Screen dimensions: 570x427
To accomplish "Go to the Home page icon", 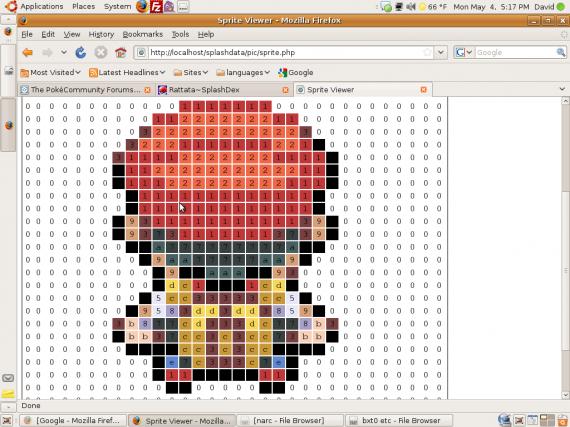I will pos(121,53).
